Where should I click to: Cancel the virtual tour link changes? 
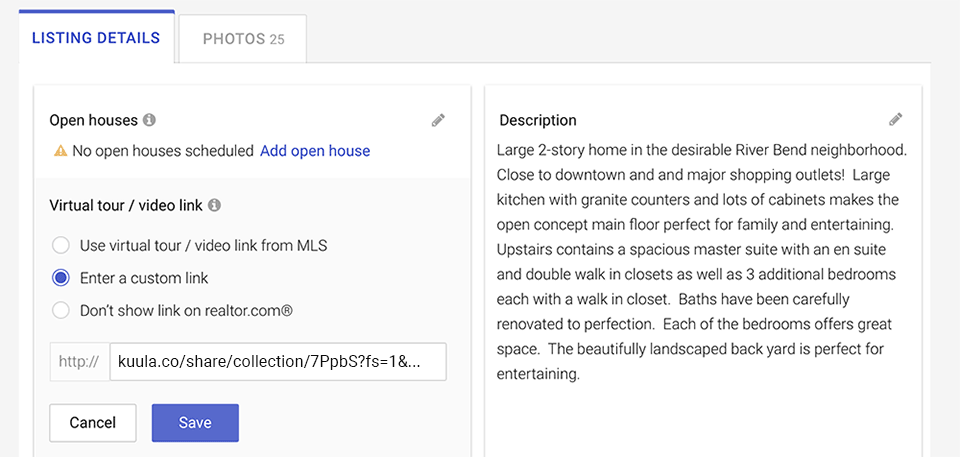pyautogui.click(x=92, y=423)
